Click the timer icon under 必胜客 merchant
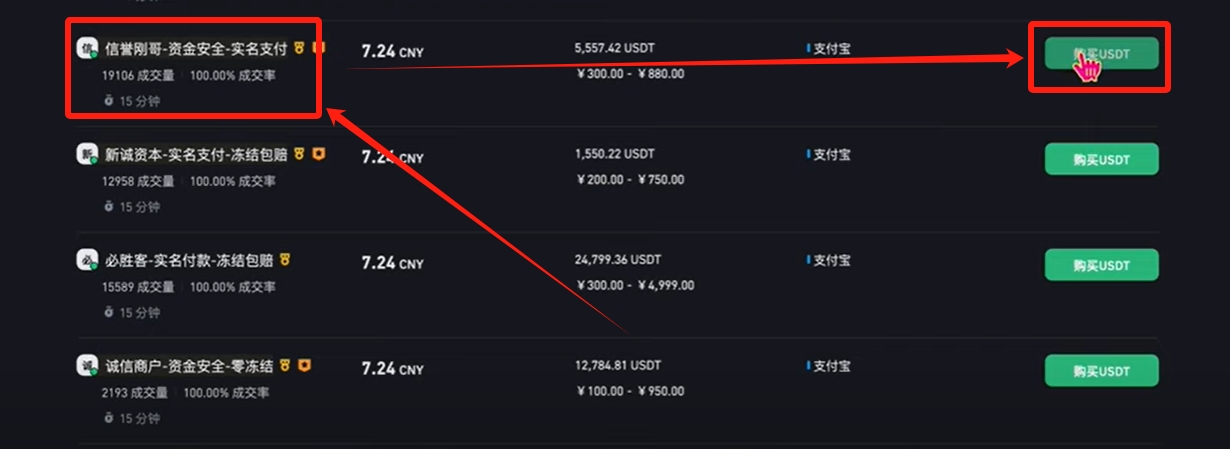This screenshot has width=1230, height=449. (109, 312)
